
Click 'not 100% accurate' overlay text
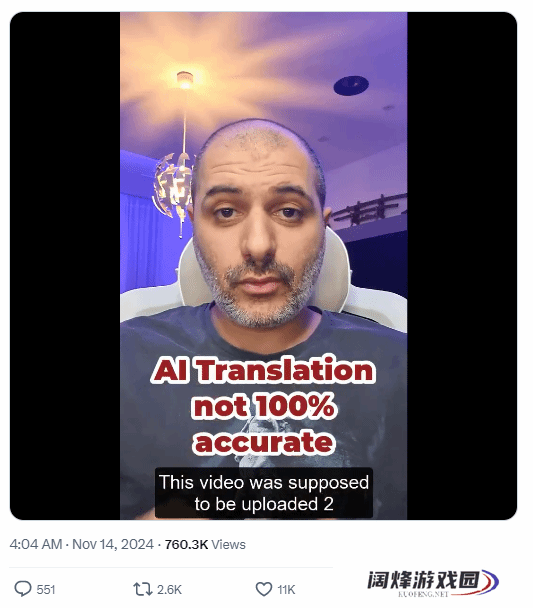(264, 424)
